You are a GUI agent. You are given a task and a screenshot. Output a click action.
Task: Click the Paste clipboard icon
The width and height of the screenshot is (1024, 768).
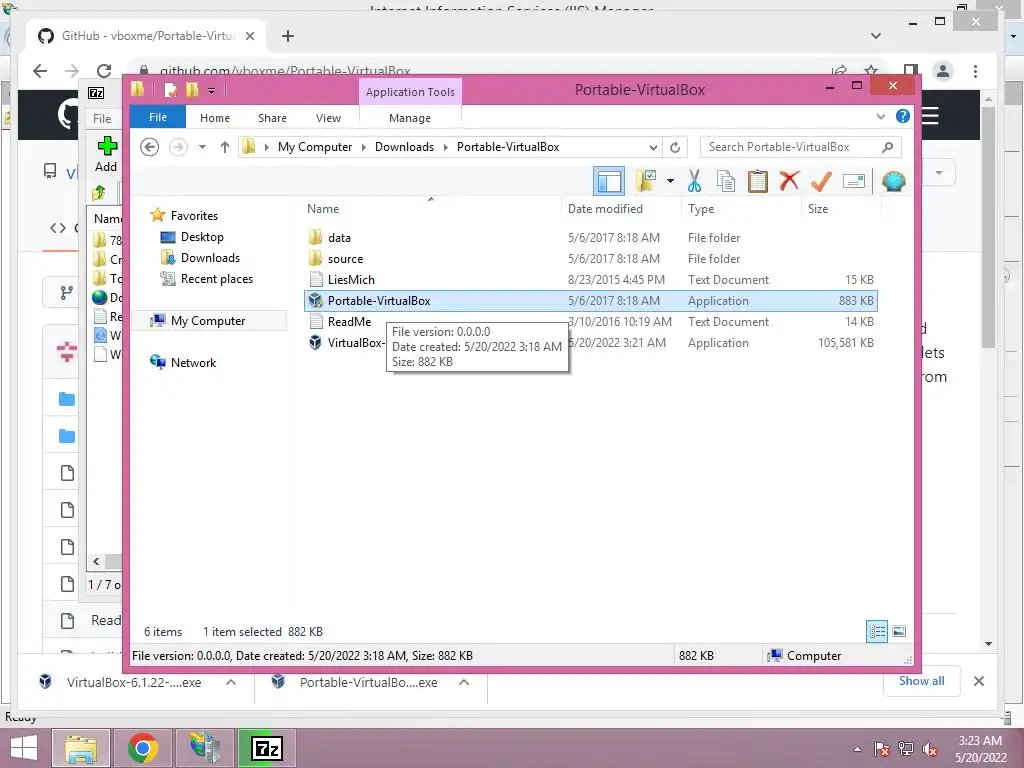758,181
